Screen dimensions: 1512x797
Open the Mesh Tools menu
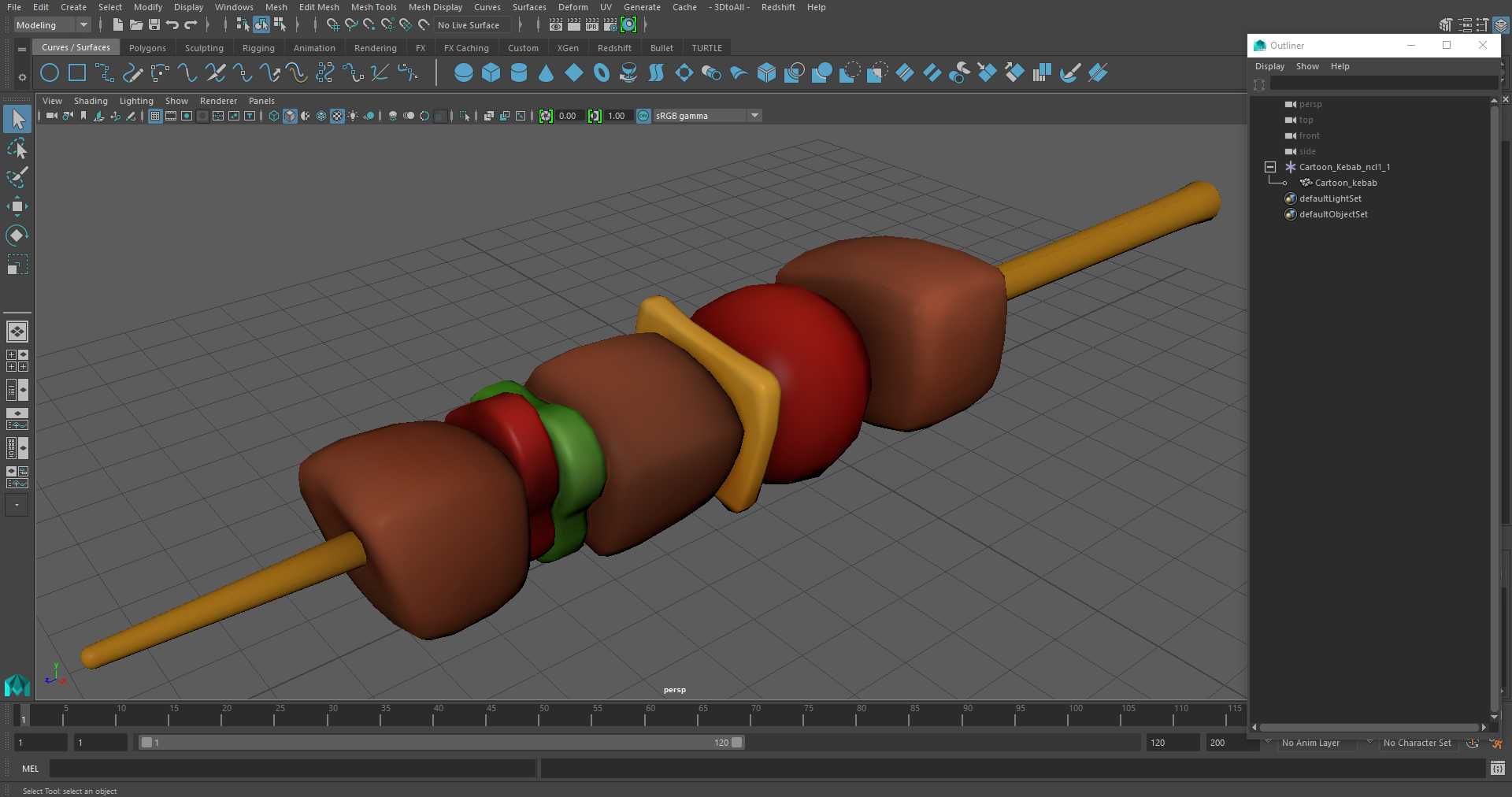tap(373, 7)
